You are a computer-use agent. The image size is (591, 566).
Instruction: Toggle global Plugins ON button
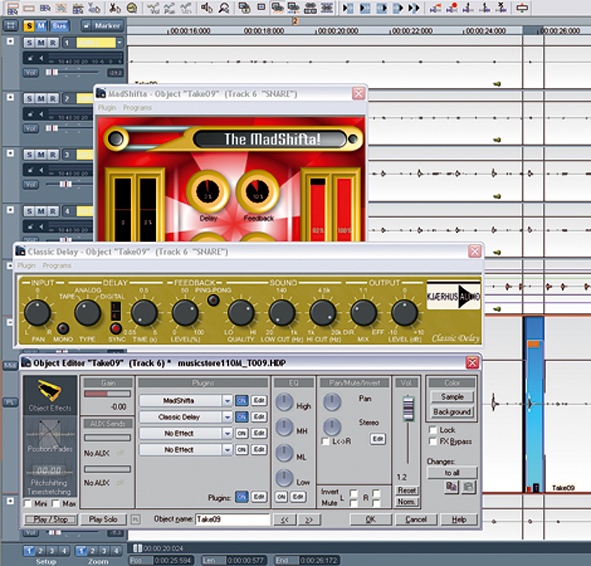[x=242, y=497]
